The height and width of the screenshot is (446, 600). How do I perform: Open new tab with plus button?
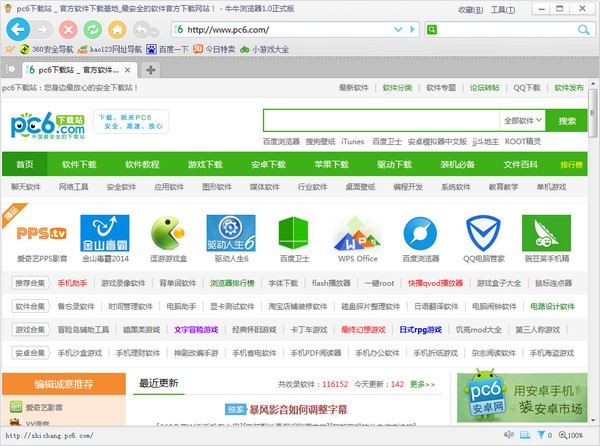click(151, 70)
